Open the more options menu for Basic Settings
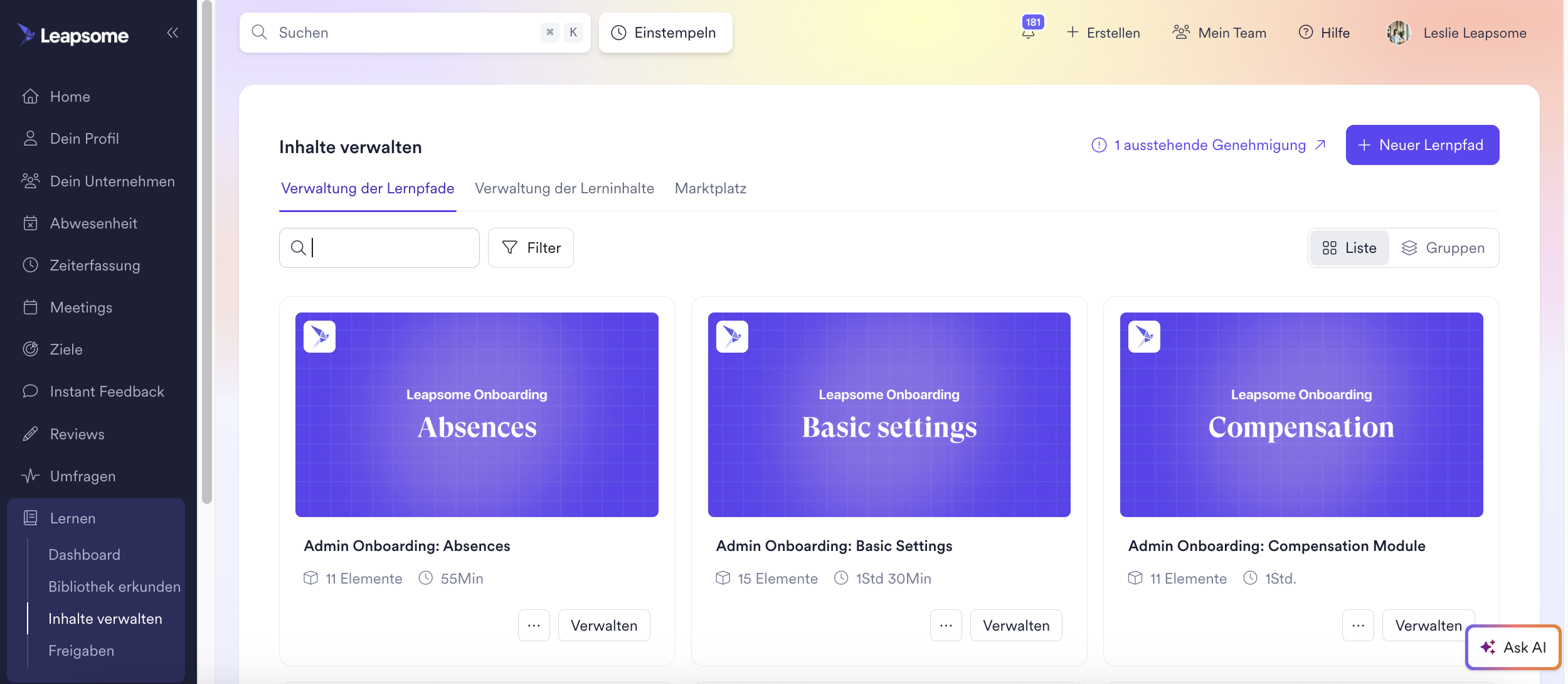This screenshot has width=1568, height=684. coord(946,625)
